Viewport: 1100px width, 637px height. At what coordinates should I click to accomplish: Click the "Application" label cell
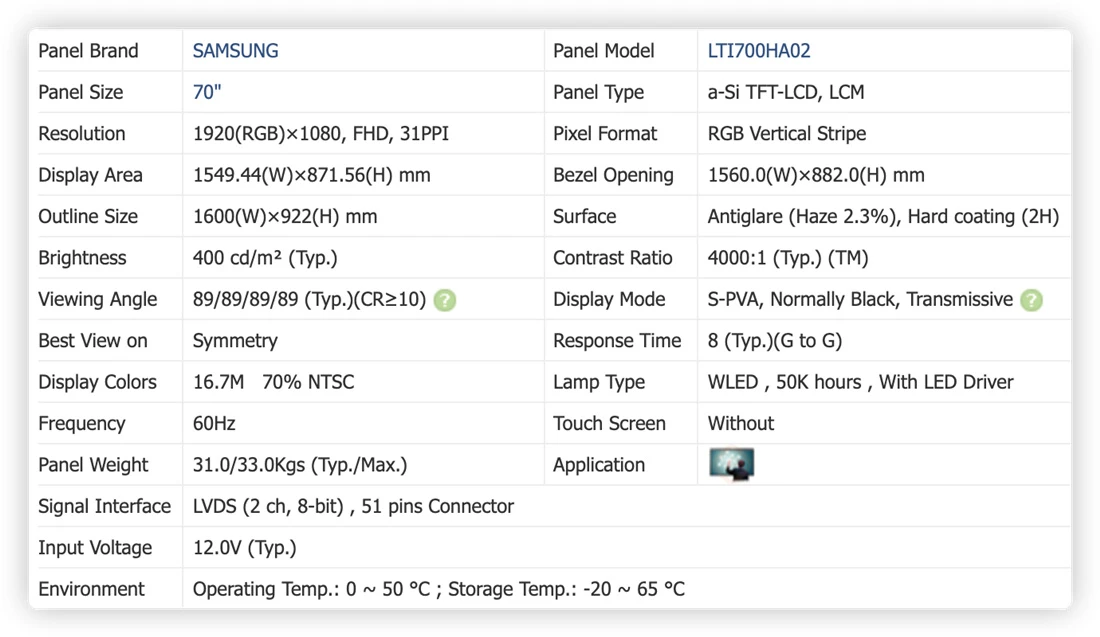coord(621,464)
